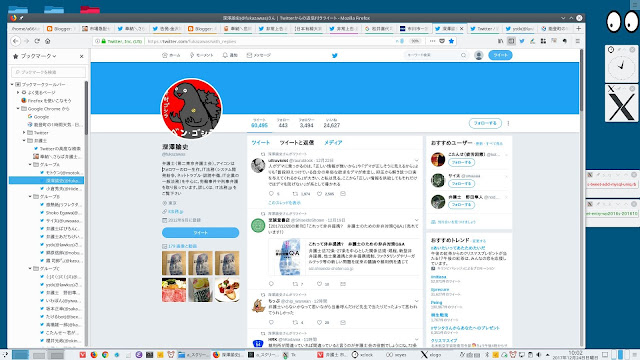Click the Twitter bird logo in header

click(x=335, y=56)
